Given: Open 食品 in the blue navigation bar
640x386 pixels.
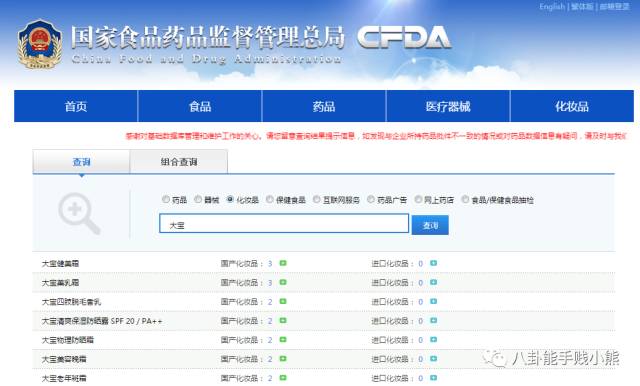Looking at the screenshot, I should tap(200, 106).
